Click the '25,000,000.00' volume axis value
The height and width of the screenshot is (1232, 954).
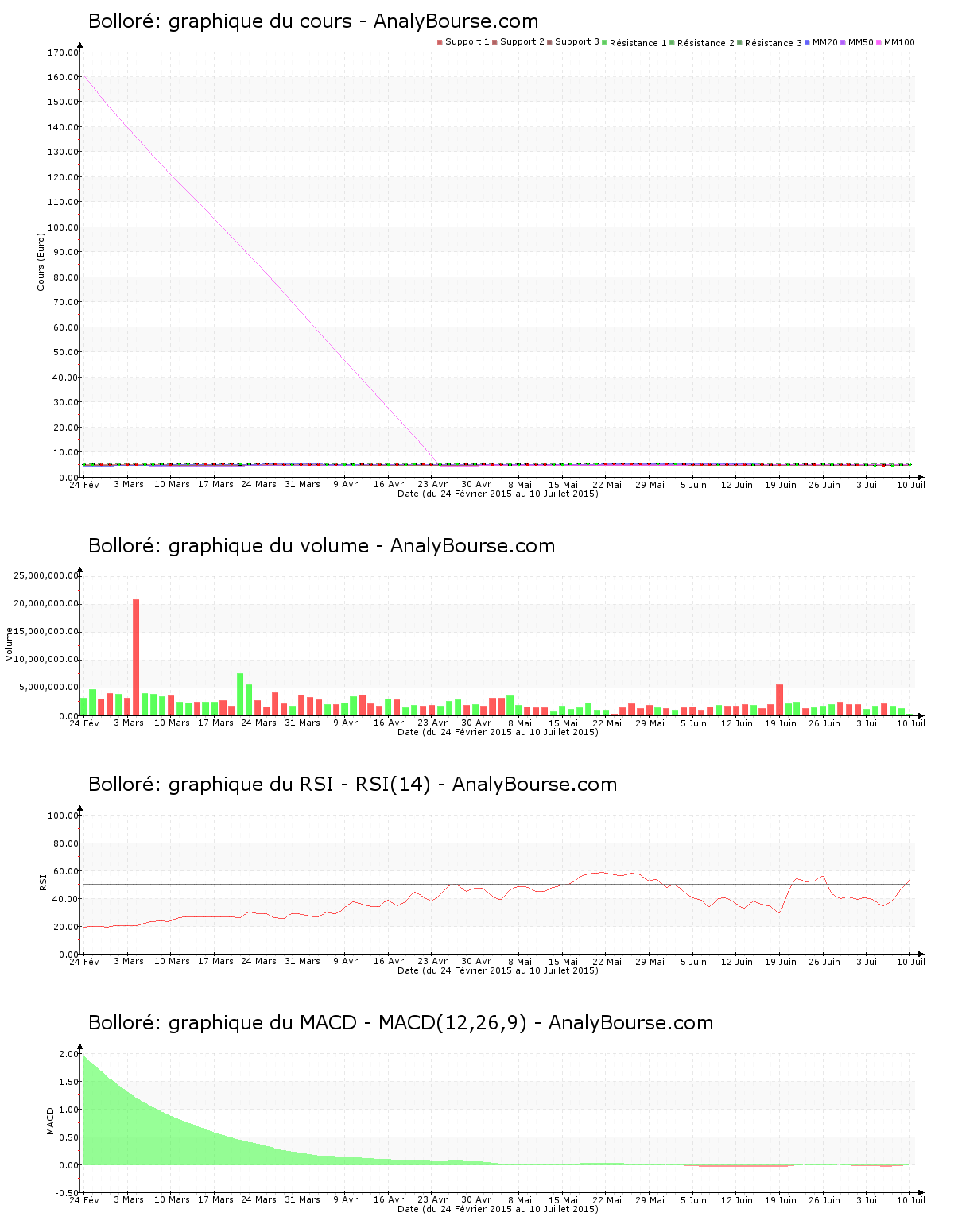pyautogui.click(x=47, y=575)
